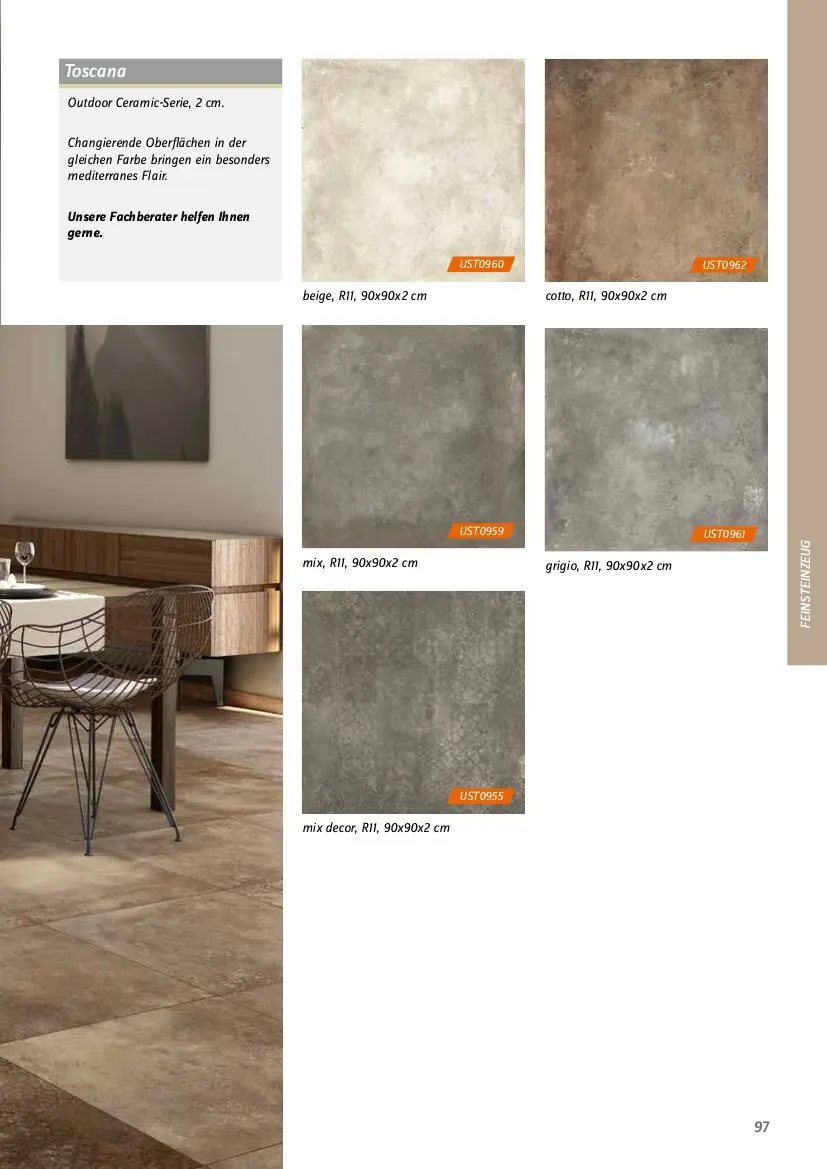Click the 'beige, R11, 90x90x2 cm' caption
The image size is (827, 1169).
[x=365, y=296]
